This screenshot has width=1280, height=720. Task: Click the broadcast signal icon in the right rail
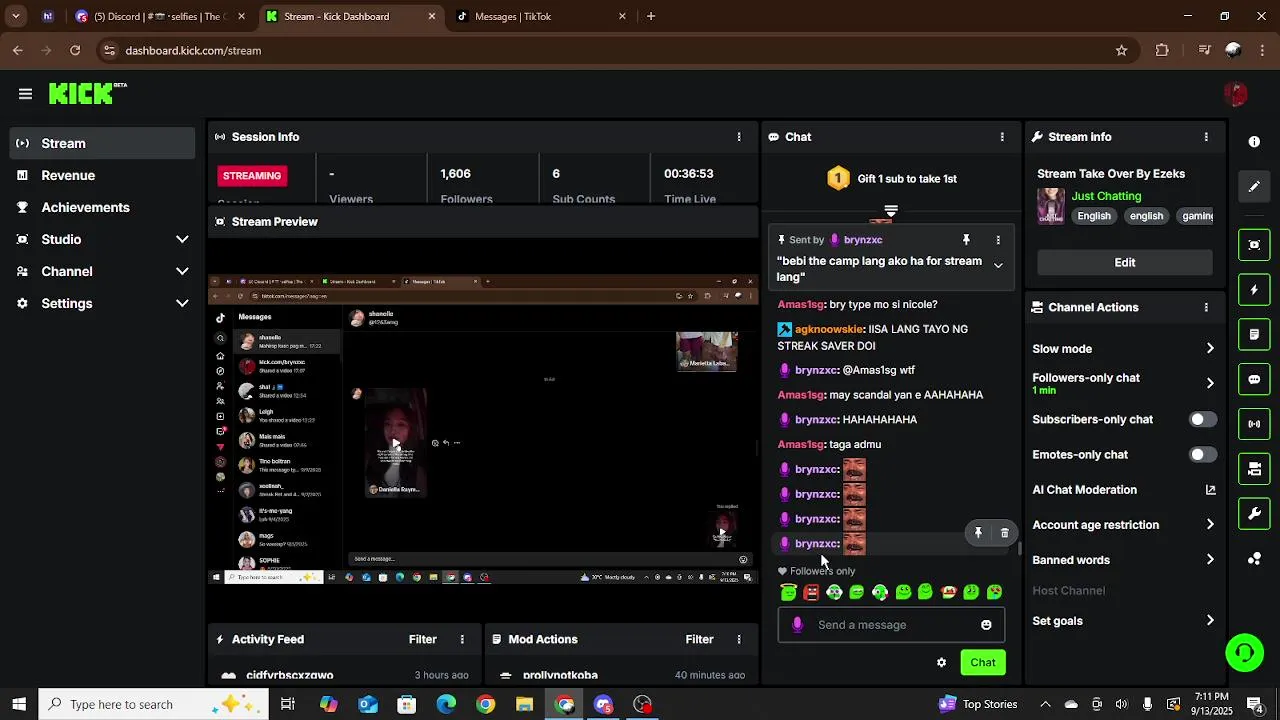pos(1254,424)
